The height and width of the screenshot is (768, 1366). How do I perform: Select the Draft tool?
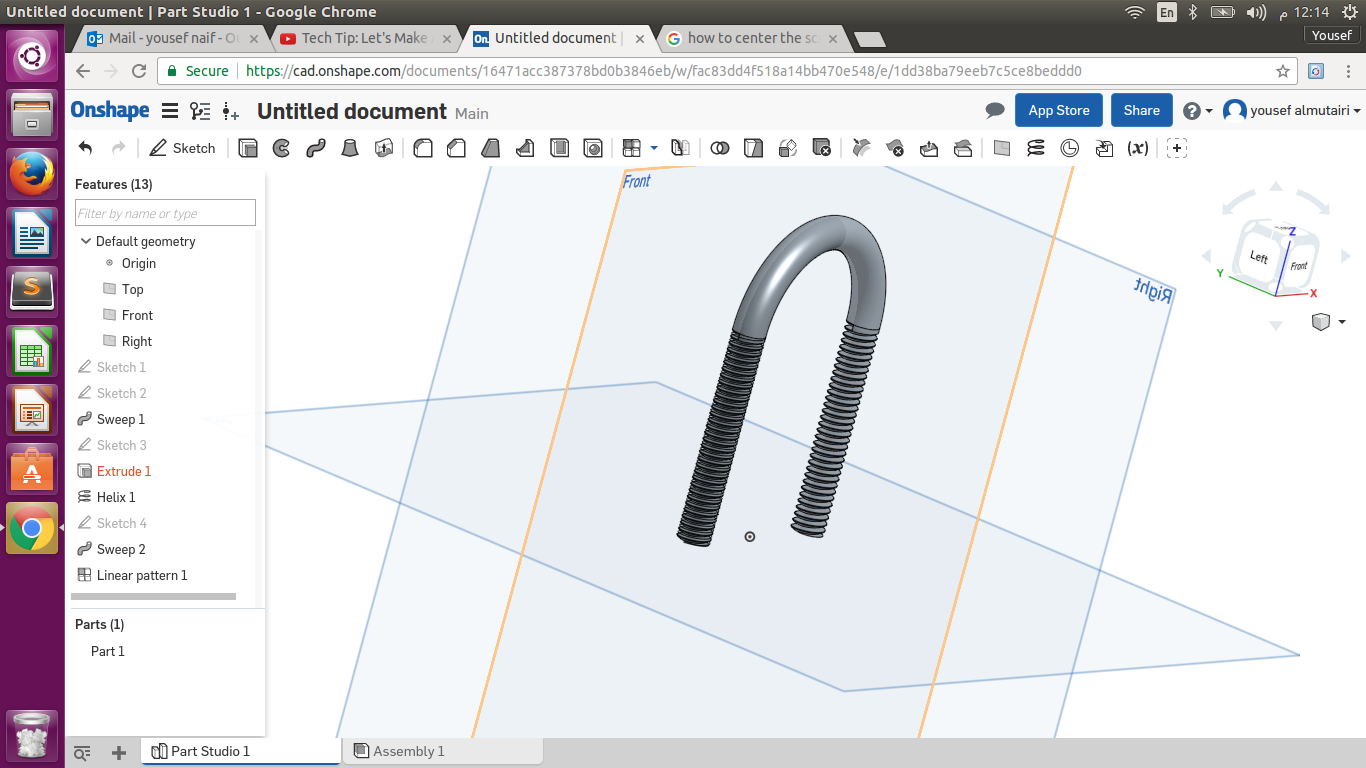pos(491,148)
